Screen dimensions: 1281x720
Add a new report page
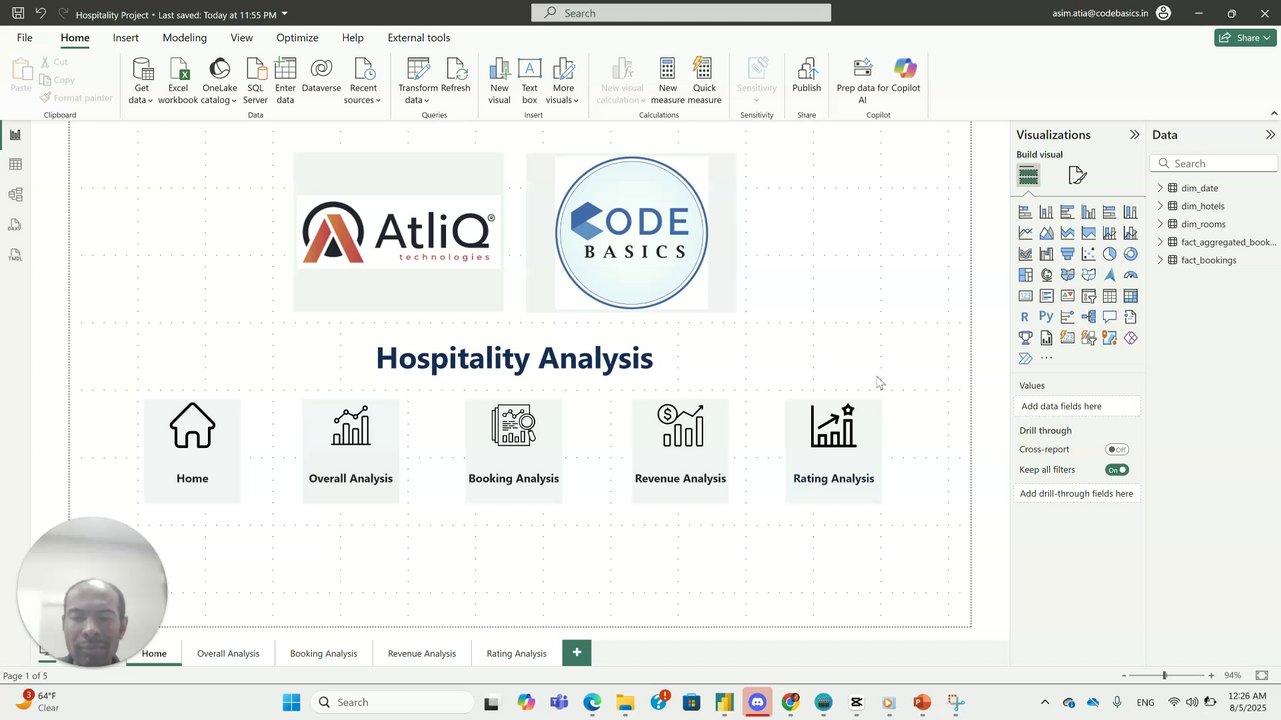(x=577, y=653)
